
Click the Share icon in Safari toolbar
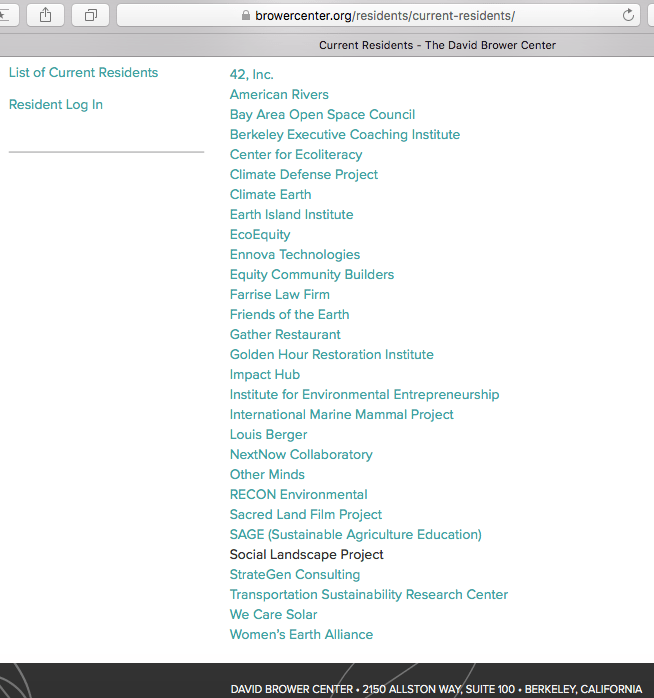pos(45,15)
